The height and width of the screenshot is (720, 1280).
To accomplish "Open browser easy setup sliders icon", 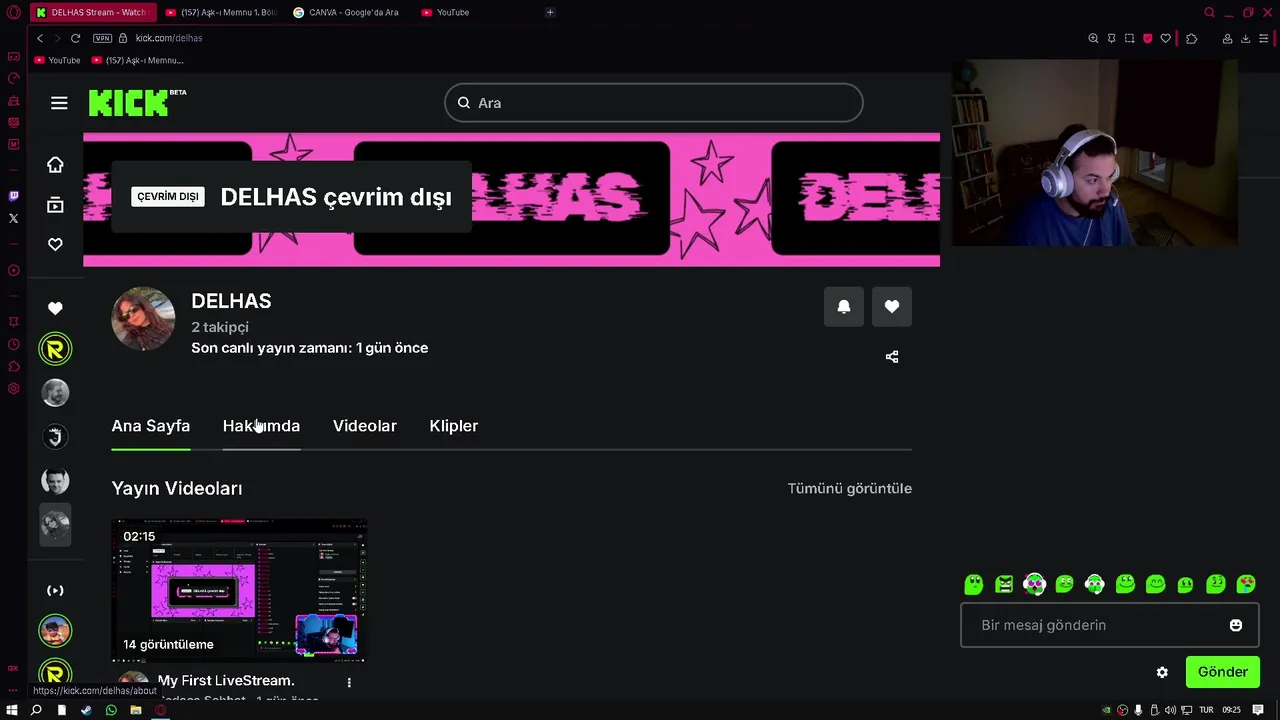I will pos(1264,38).
